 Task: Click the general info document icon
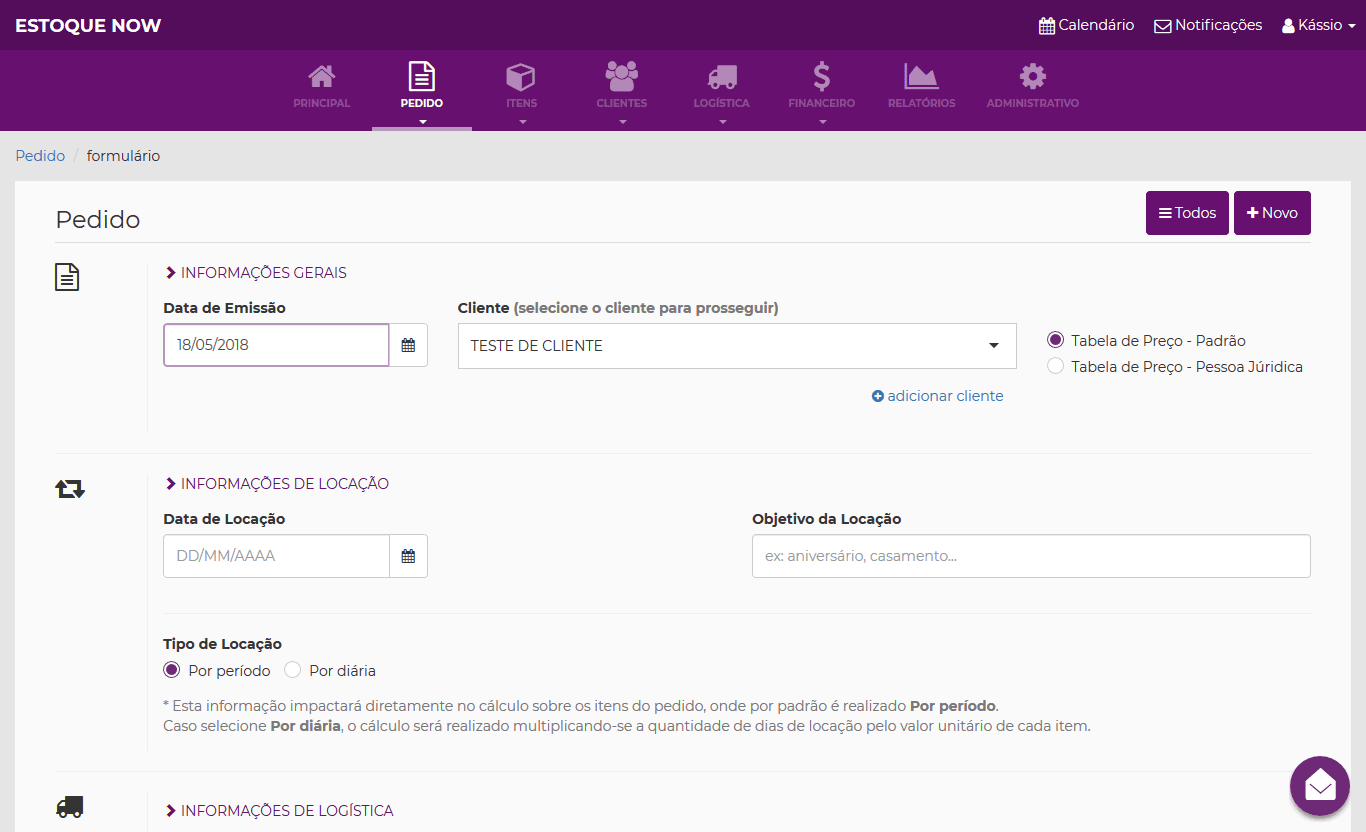(67, 277)
